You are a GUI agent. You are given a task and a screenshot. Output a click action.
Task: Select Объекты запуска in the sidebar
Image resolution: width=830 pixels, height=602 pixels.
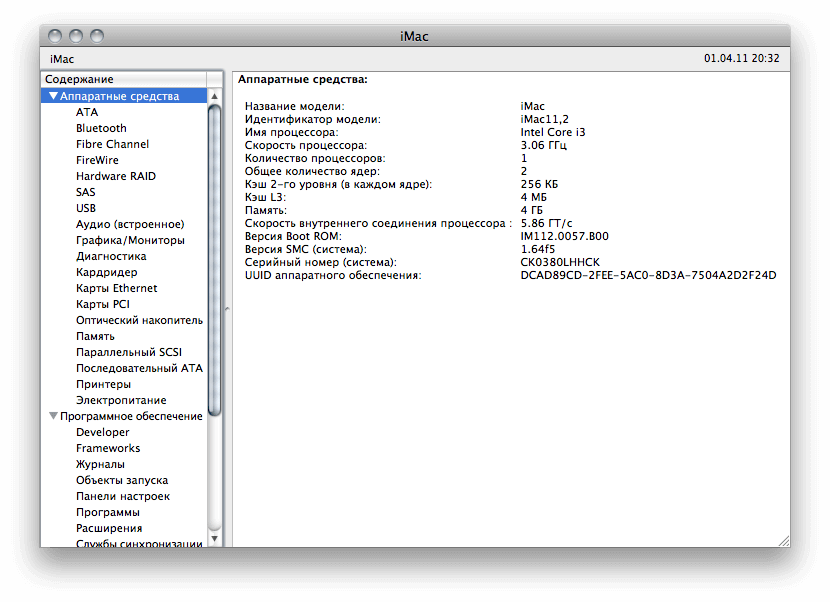click(122, 480)
